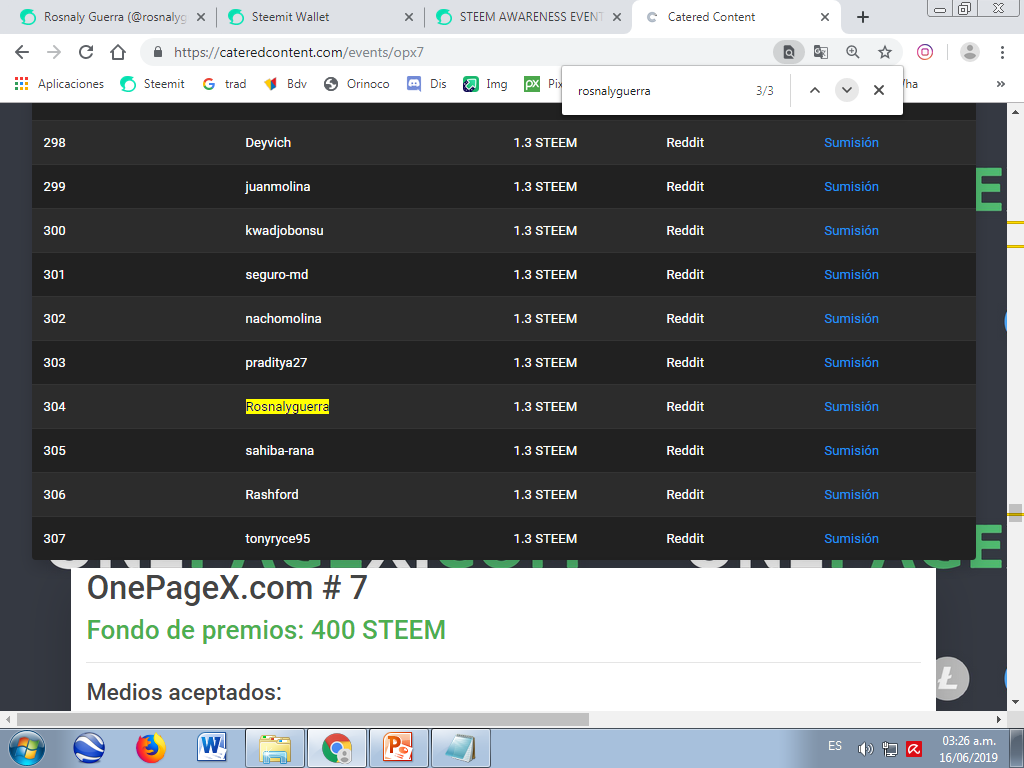Open Sumisión link for tonyryce95
The image size is (1024, 768).
pos(851,538)
